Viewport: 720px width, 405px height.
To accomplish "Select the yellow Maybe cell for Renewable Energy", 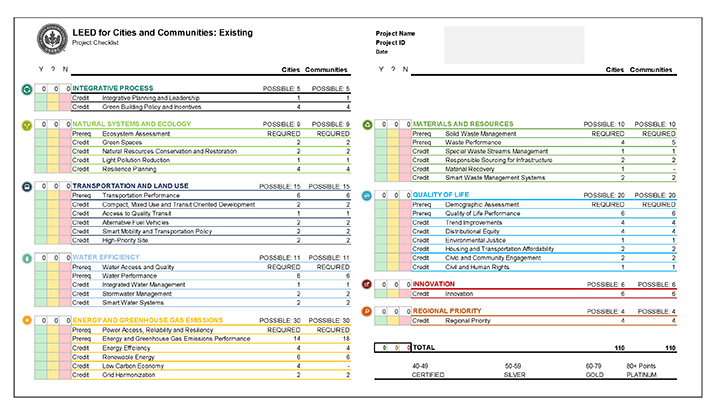I will (x=53, y=356).
